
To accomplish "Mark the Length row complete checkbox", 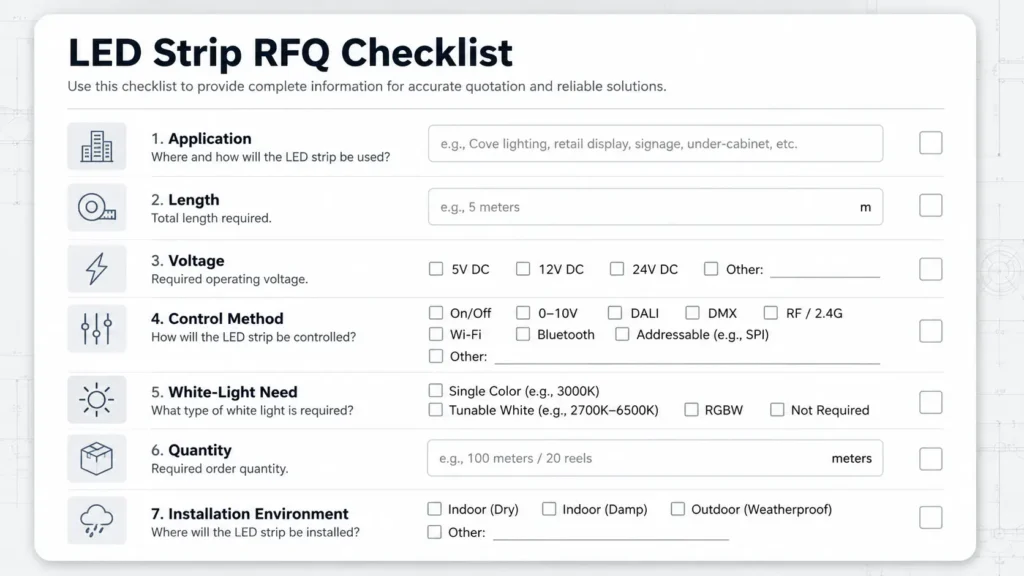I will (x=931, y=206).
